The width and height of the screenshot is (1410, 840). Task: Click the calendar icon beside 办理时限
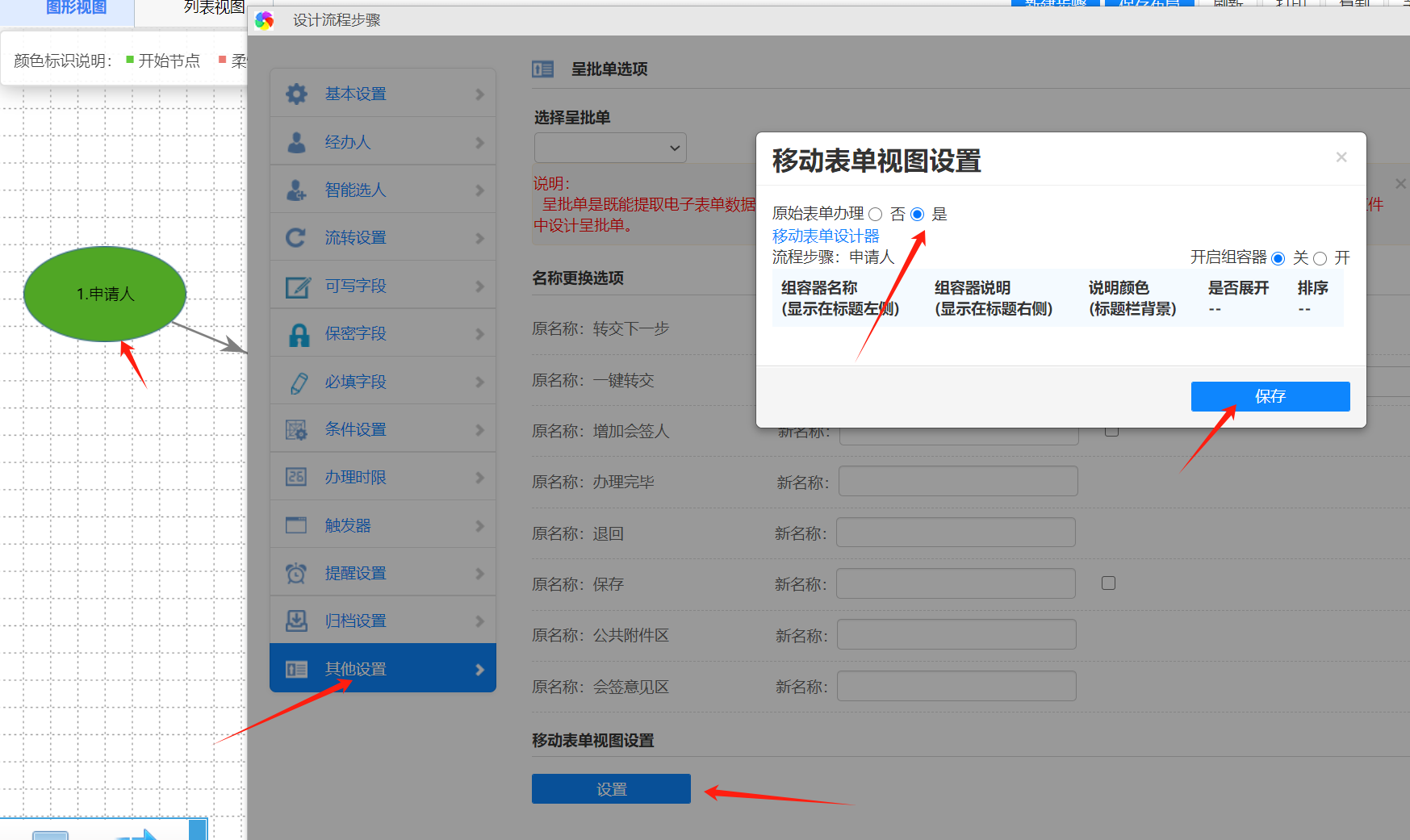[x=296, y=477]
